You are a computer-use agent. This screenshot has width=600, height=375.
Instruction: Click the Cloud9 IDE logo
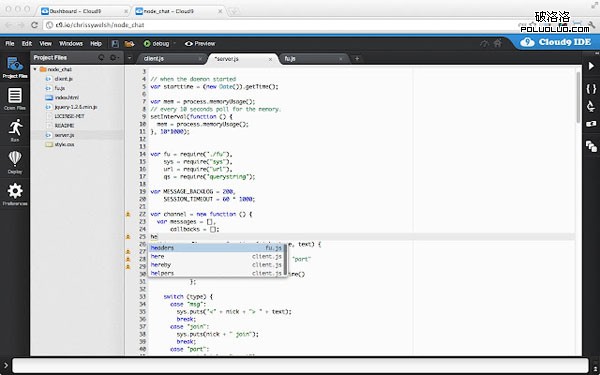click(x=556, y=42)
